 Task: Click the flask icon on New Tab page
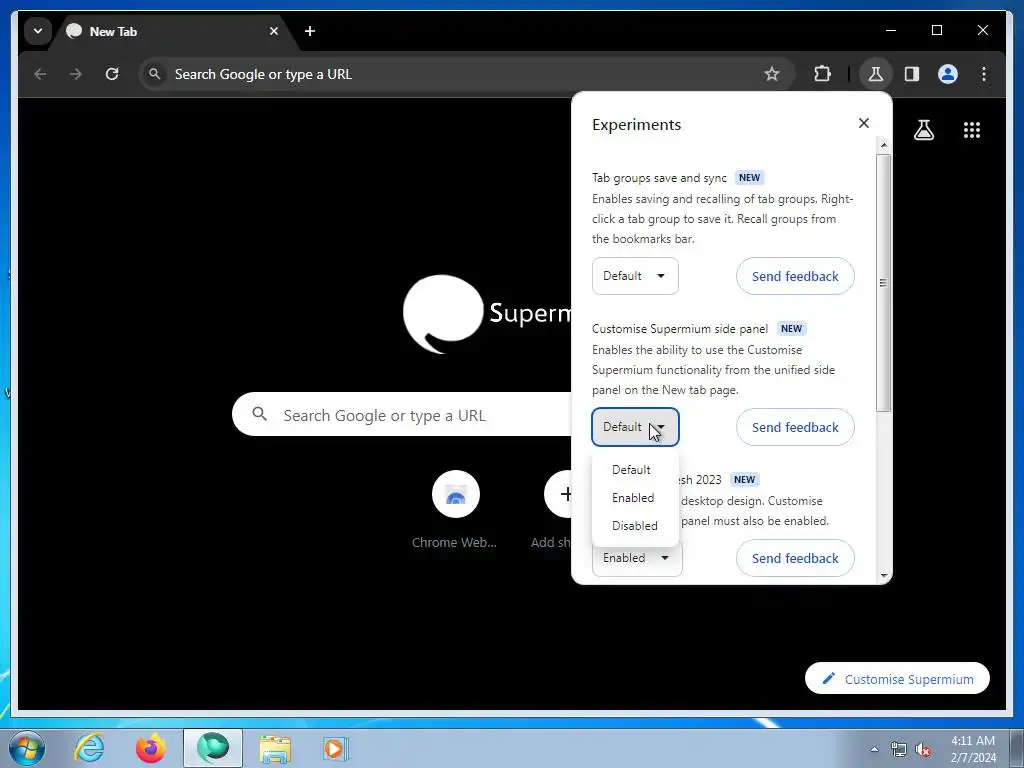[923, 130]
